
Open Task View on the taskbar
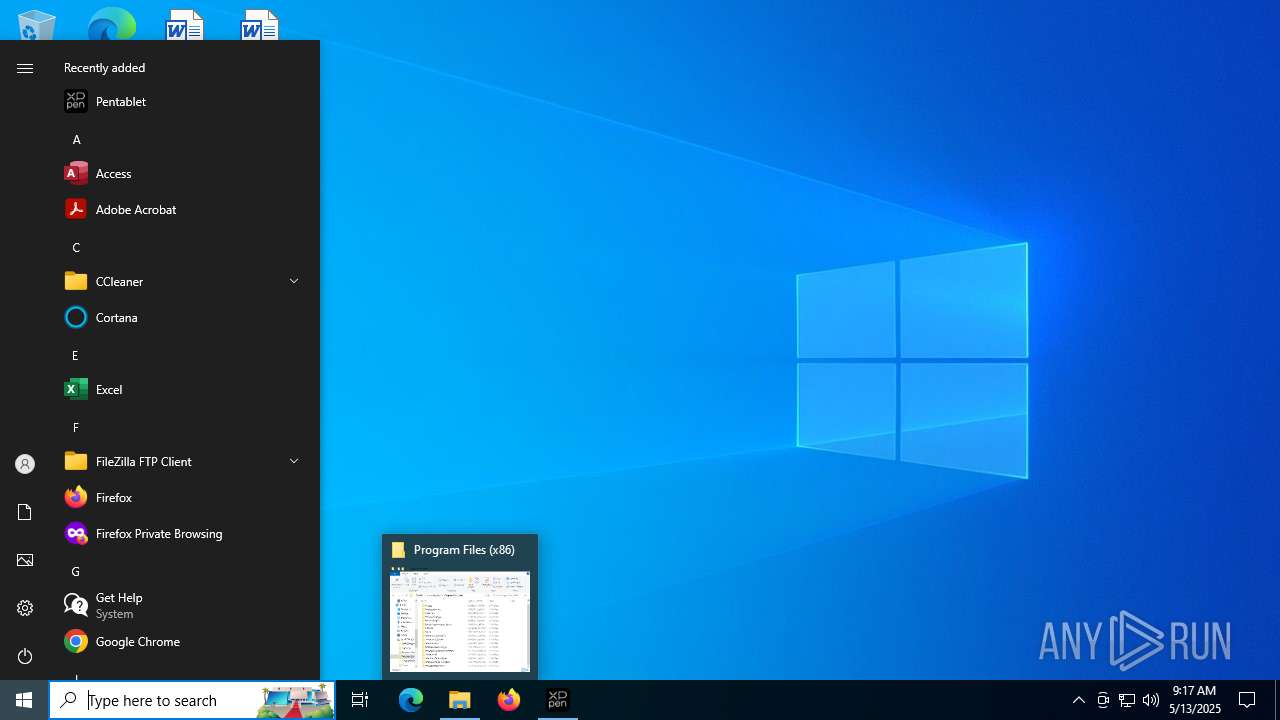coord(360,700)
